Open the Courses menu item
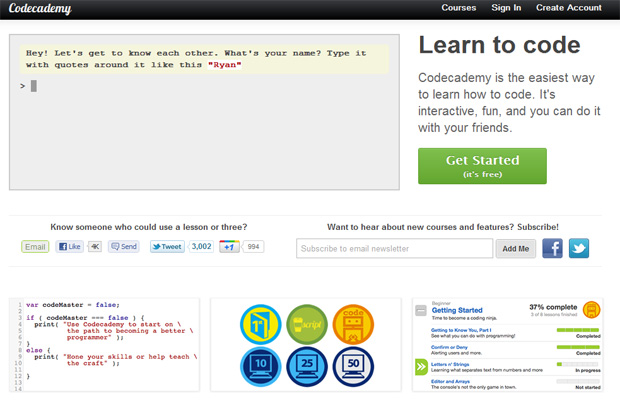Image resolution: width=620 pixels, height=400 pixels. tap(458, 8)
